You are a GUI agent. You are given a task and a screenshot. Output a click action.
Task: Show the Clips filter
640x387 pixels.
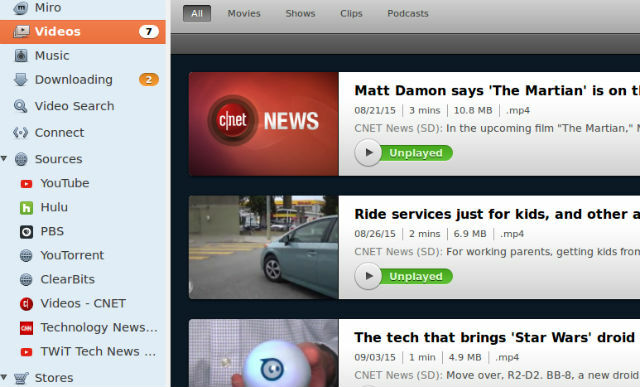(351, 13)
